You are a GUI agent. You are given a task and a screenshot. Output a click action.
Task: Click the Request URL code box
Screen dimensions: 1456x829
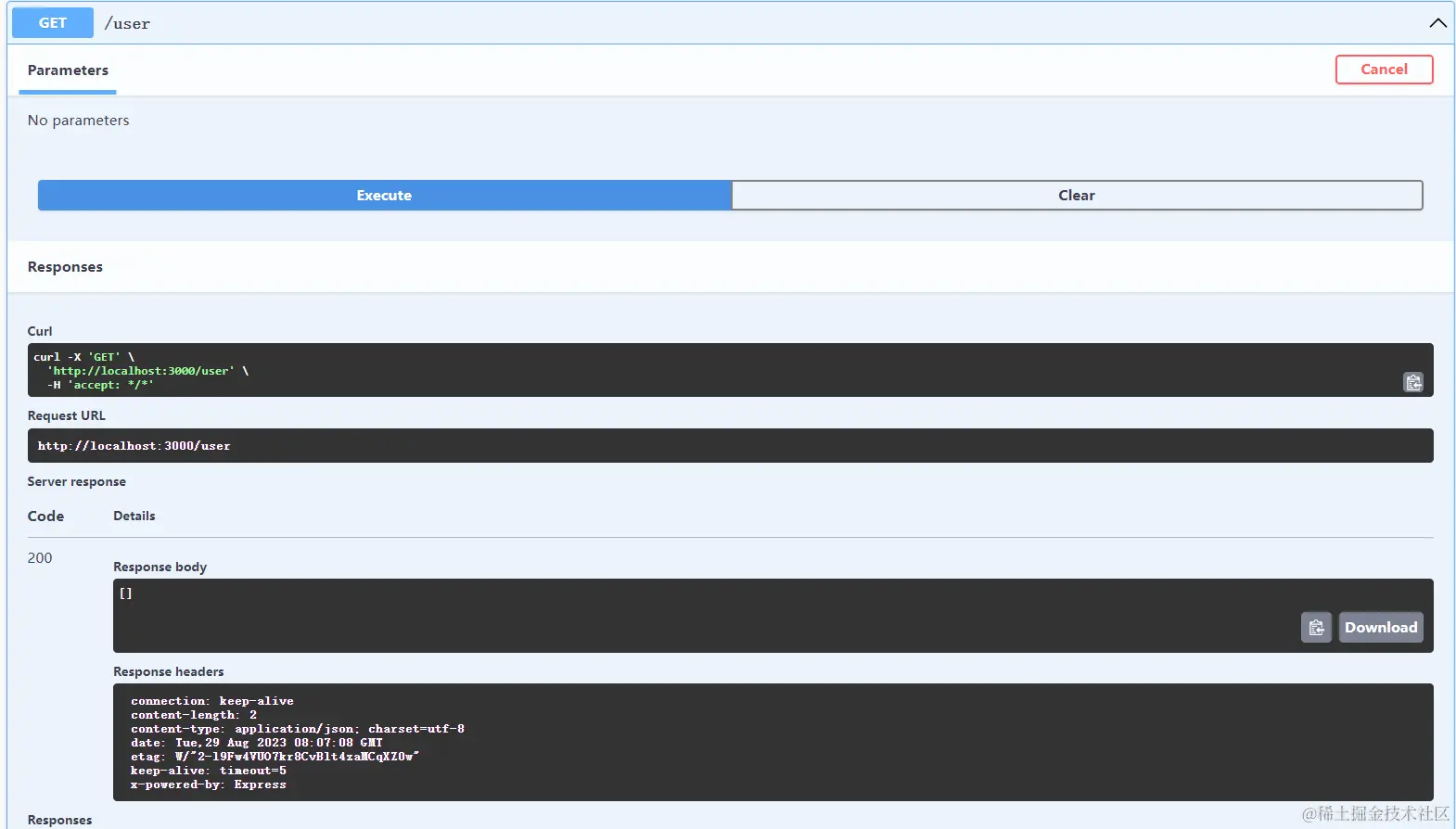[730, 446]
